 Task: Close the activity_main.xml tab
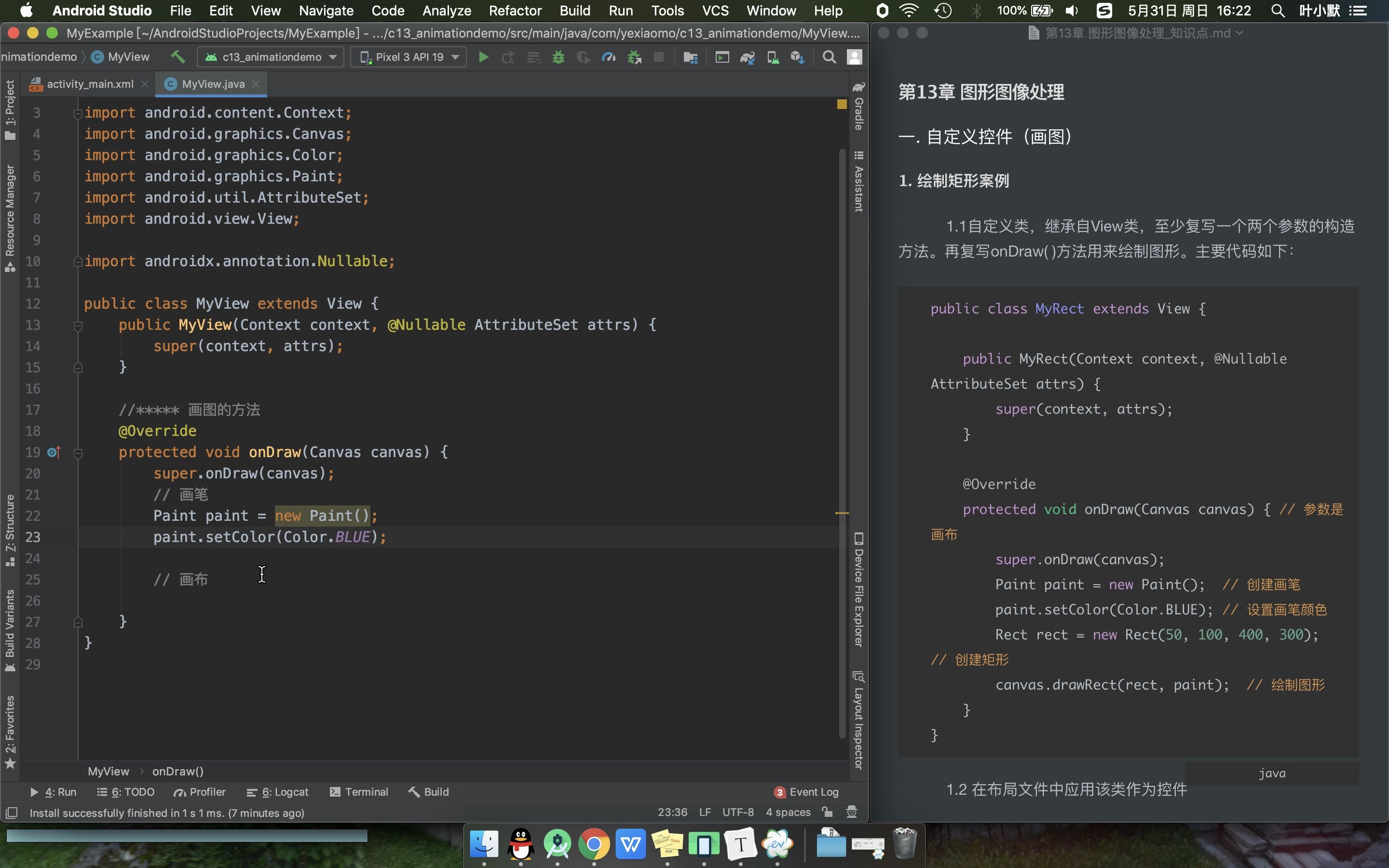(x=145, y=84)
